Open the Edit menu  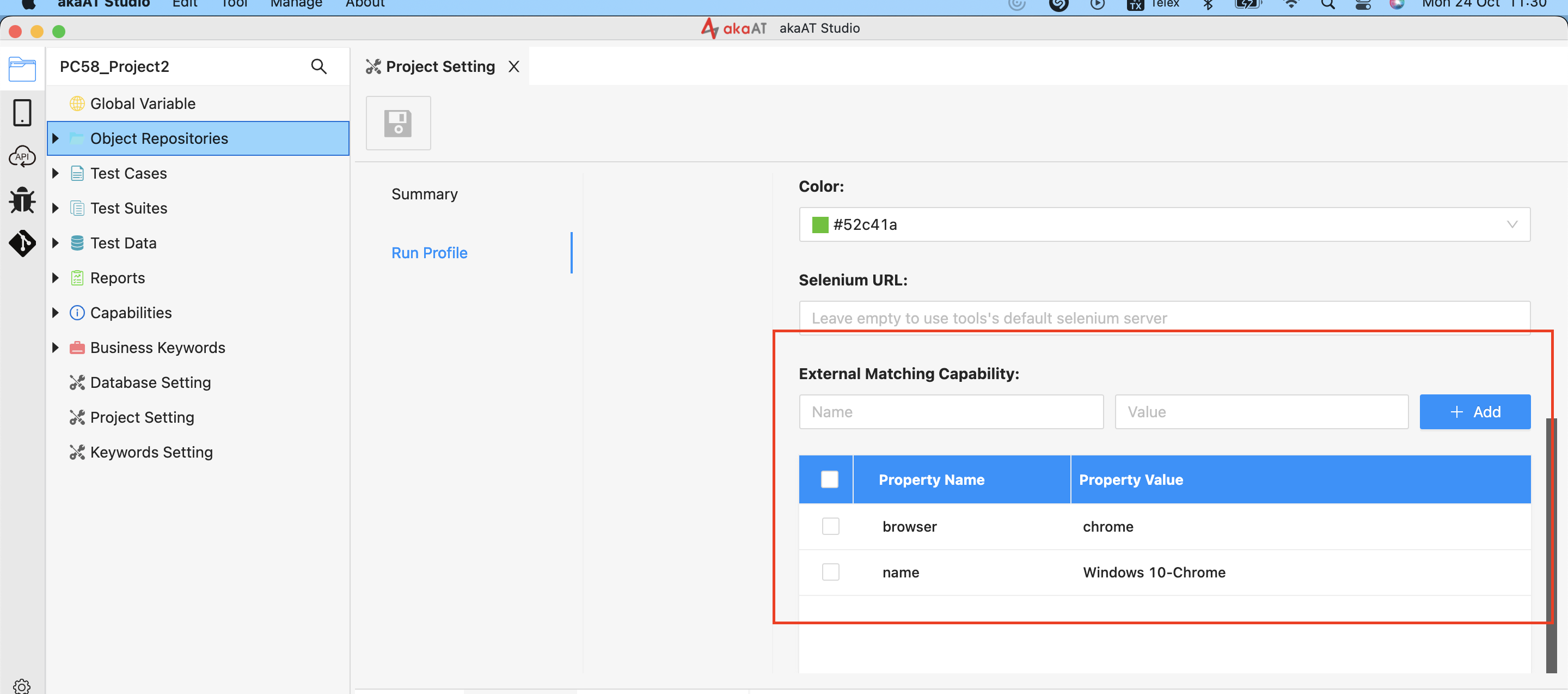pos(185,4)
